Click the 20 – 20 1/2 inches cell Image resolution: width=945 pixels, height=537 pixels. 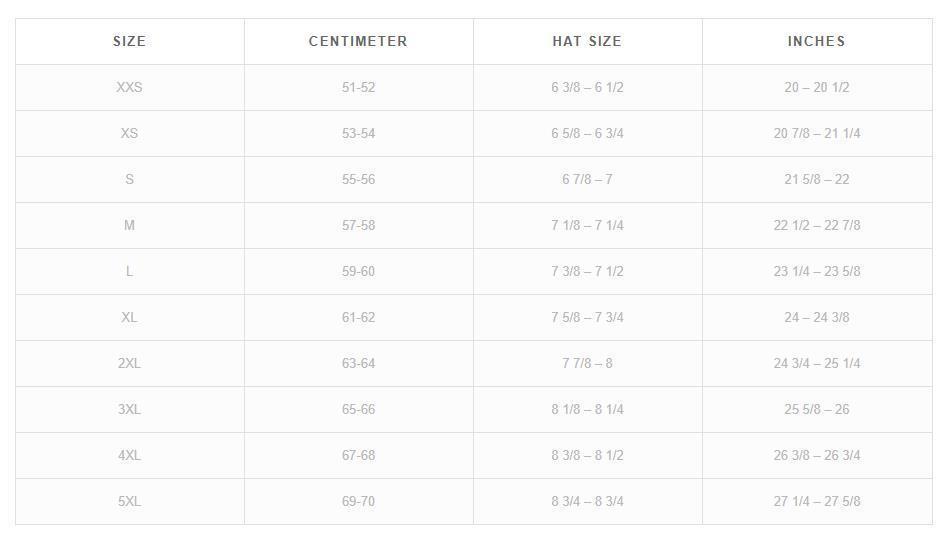[x=816, y=87]
